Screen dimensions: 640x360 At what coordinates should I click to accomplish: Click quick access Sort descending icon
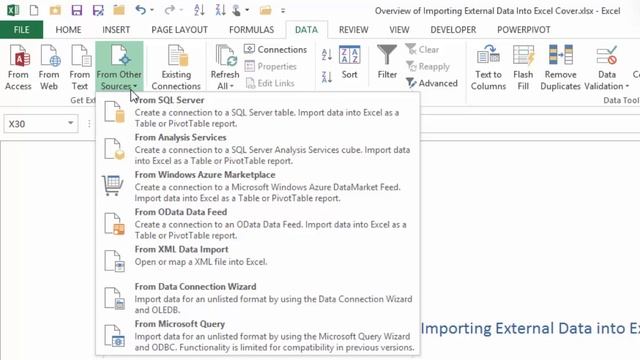[x=220, y=10]
